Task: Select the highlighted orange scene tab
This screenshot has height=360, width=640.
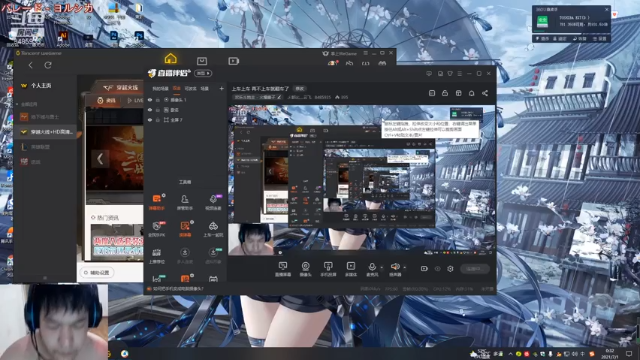Action: [x=176, y=89]
